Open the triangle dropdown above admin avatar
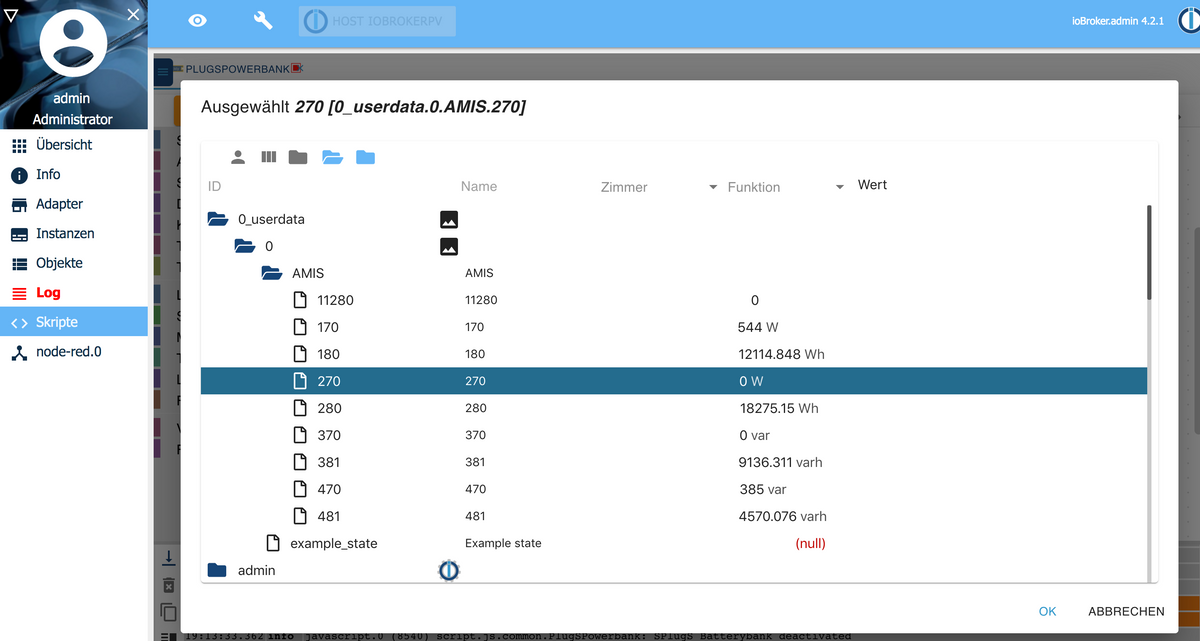This screenshot has height=641, width=1200. [x=11, y=14]
